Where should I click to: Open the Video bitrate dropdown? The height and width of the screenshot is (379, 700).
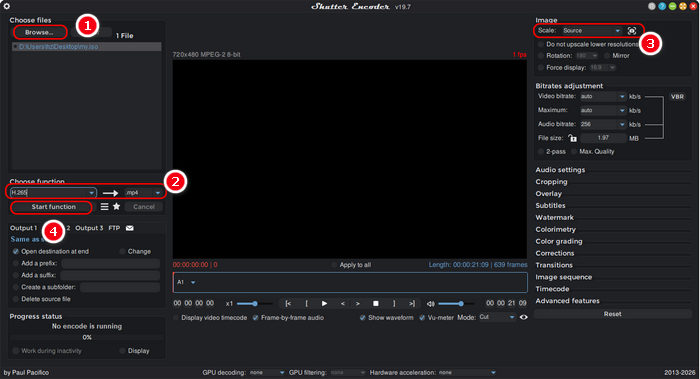click(603, 96)
